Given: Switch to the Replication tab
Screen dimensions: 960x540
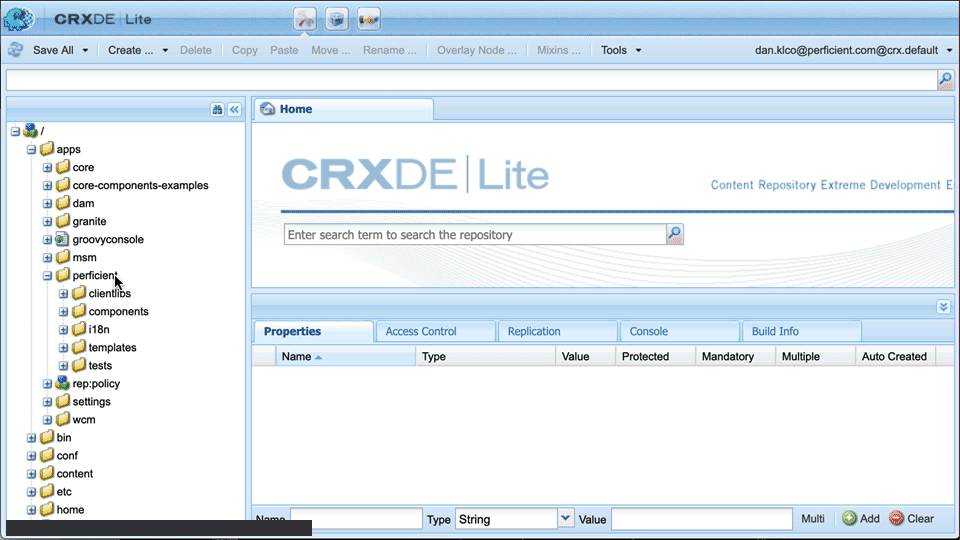Looking at the screenshot, I should [557, 331].
